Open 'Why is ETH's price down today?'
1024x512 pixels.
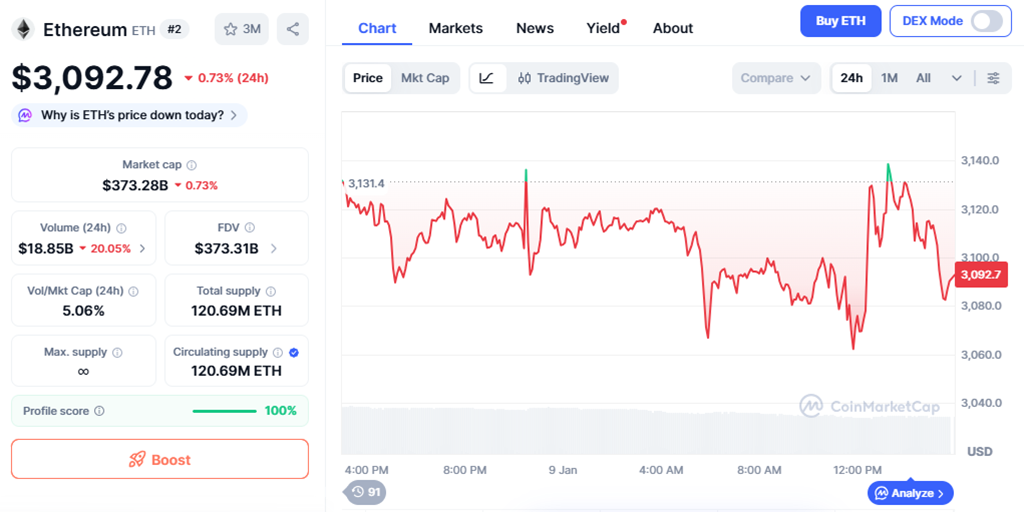131,115
